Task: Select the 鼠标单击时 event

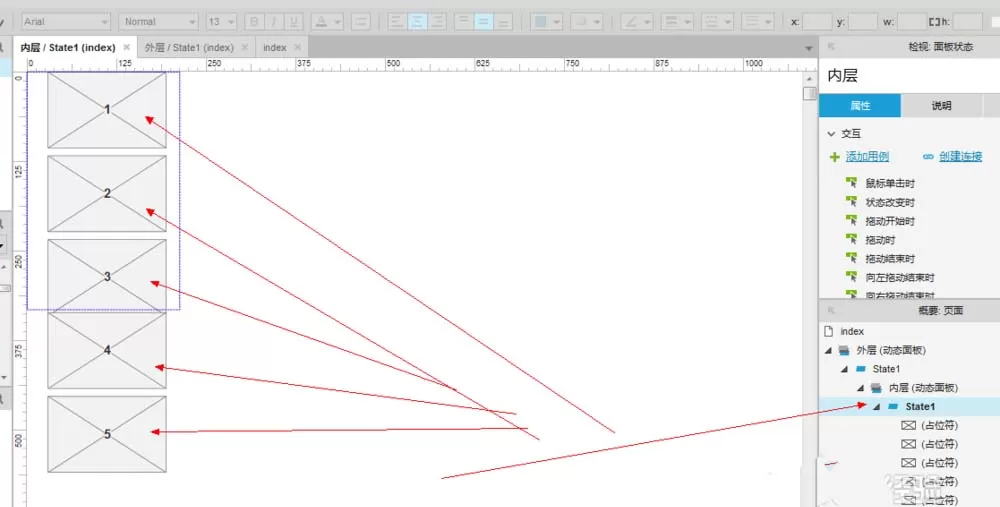Action: click(x=890, y=184)
